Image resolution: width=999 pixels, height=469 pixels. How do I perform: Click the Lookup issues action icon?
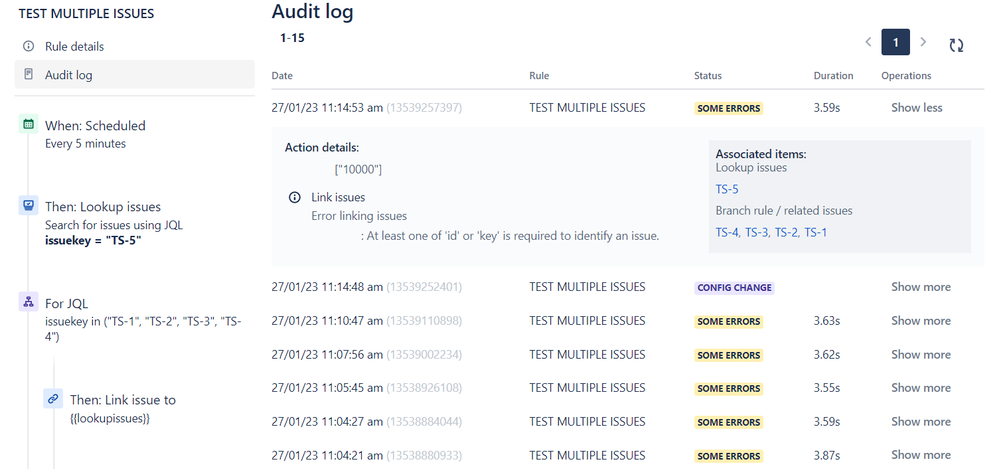coord(28,206)
